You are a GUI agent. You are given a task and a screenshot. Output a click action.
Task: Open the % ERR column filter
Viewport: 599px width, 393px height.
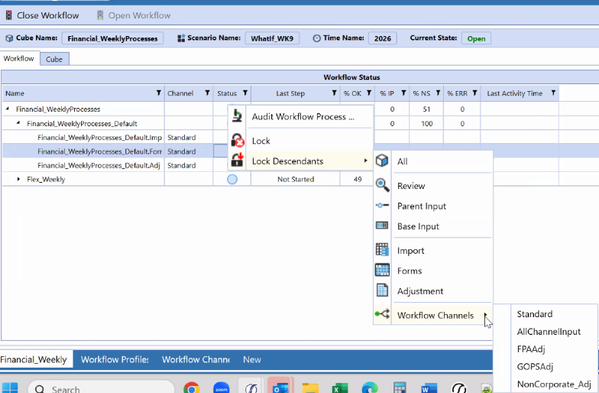pos(475,93)
